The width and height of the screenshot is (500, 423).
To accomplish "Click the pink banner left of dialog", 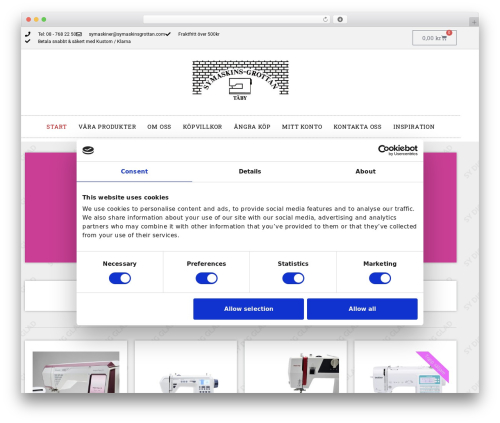I will click(51, 207).
